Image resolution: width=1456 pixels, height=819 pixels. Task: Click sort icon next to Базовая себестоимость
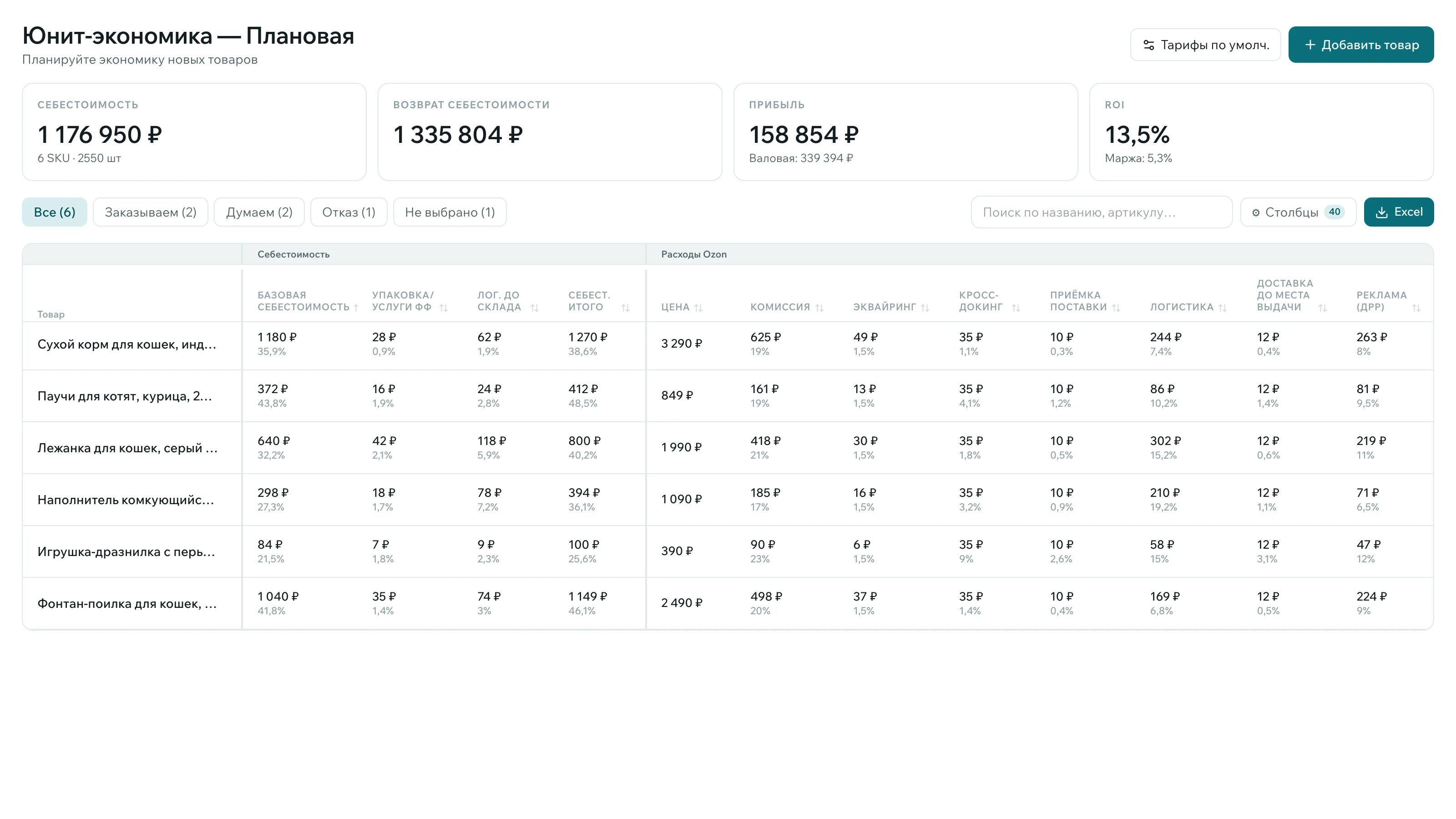356,308
